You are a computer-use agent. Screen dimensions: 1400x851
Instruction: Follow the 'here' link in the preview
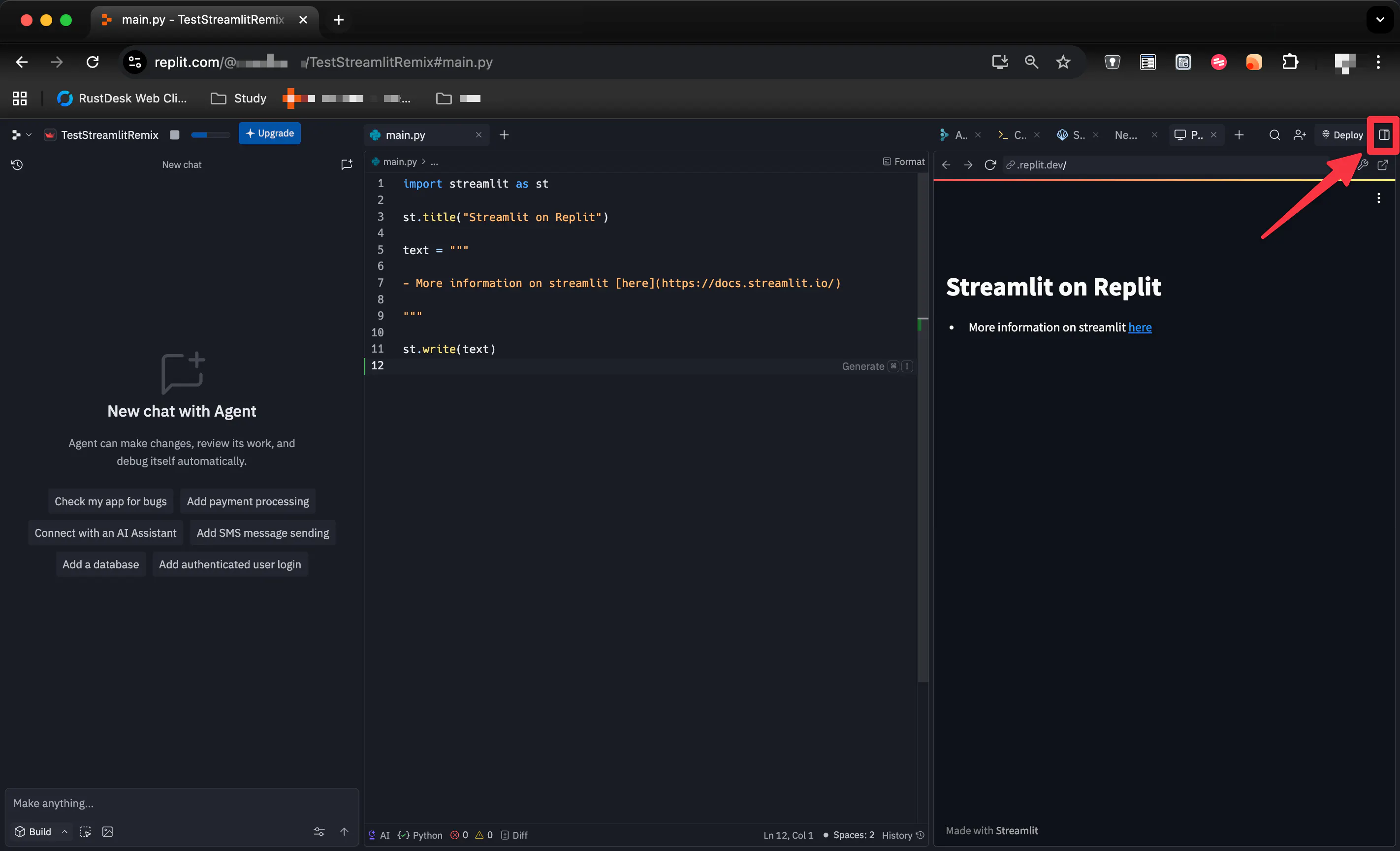click(1140, 327)
